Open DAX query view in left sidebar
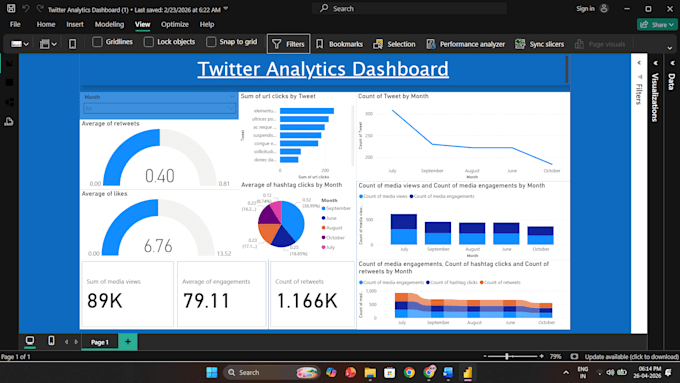 click(9, 121)
